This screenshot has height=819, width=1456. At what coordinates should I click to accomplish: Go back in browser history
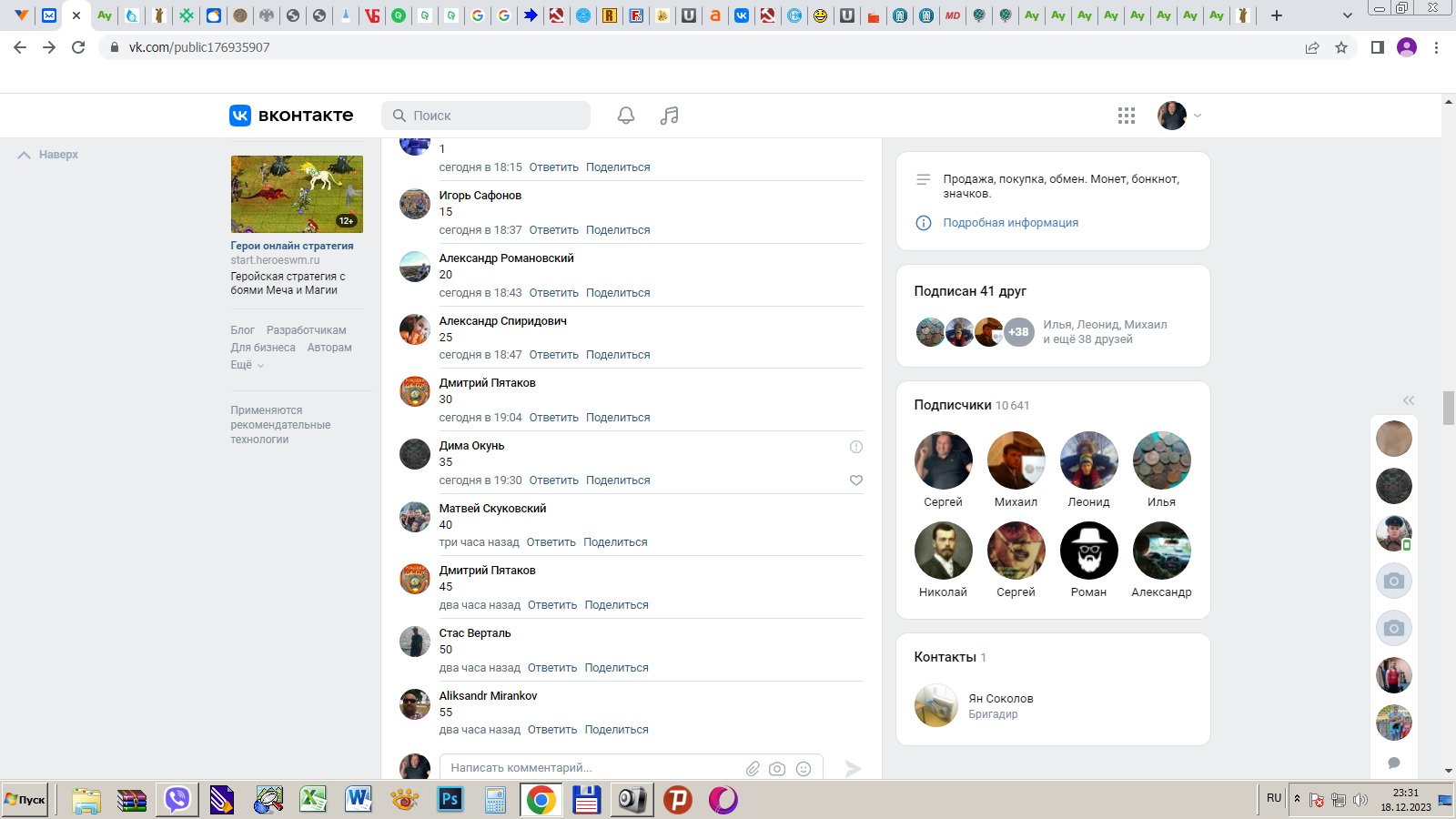click(x=20, y=47)
